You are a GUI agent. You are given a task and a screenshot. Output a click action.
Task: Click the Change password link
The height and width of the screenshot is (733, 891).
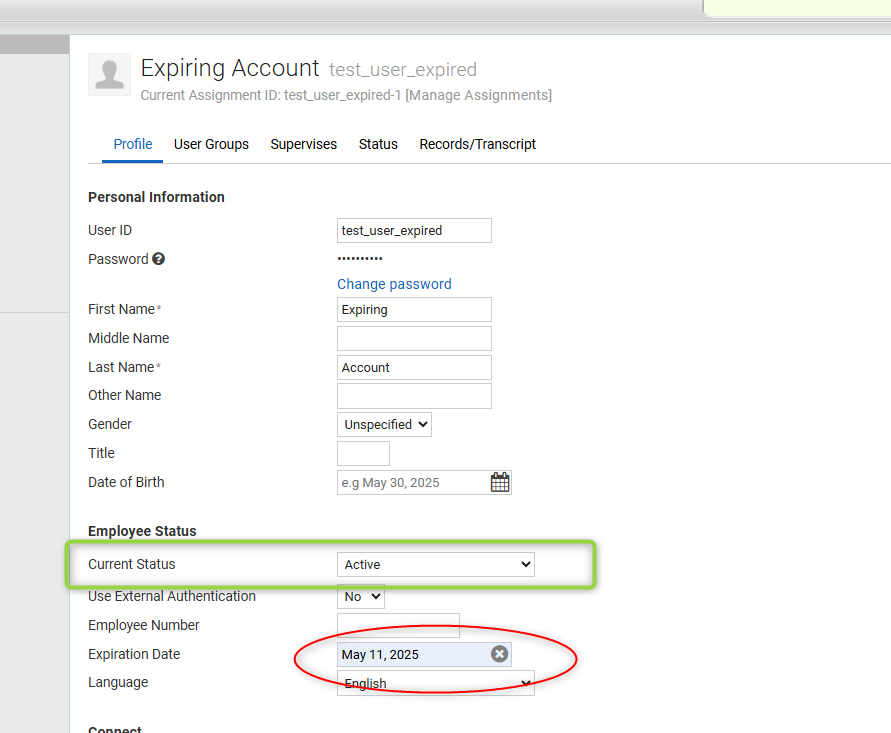(x=394, y=284)
